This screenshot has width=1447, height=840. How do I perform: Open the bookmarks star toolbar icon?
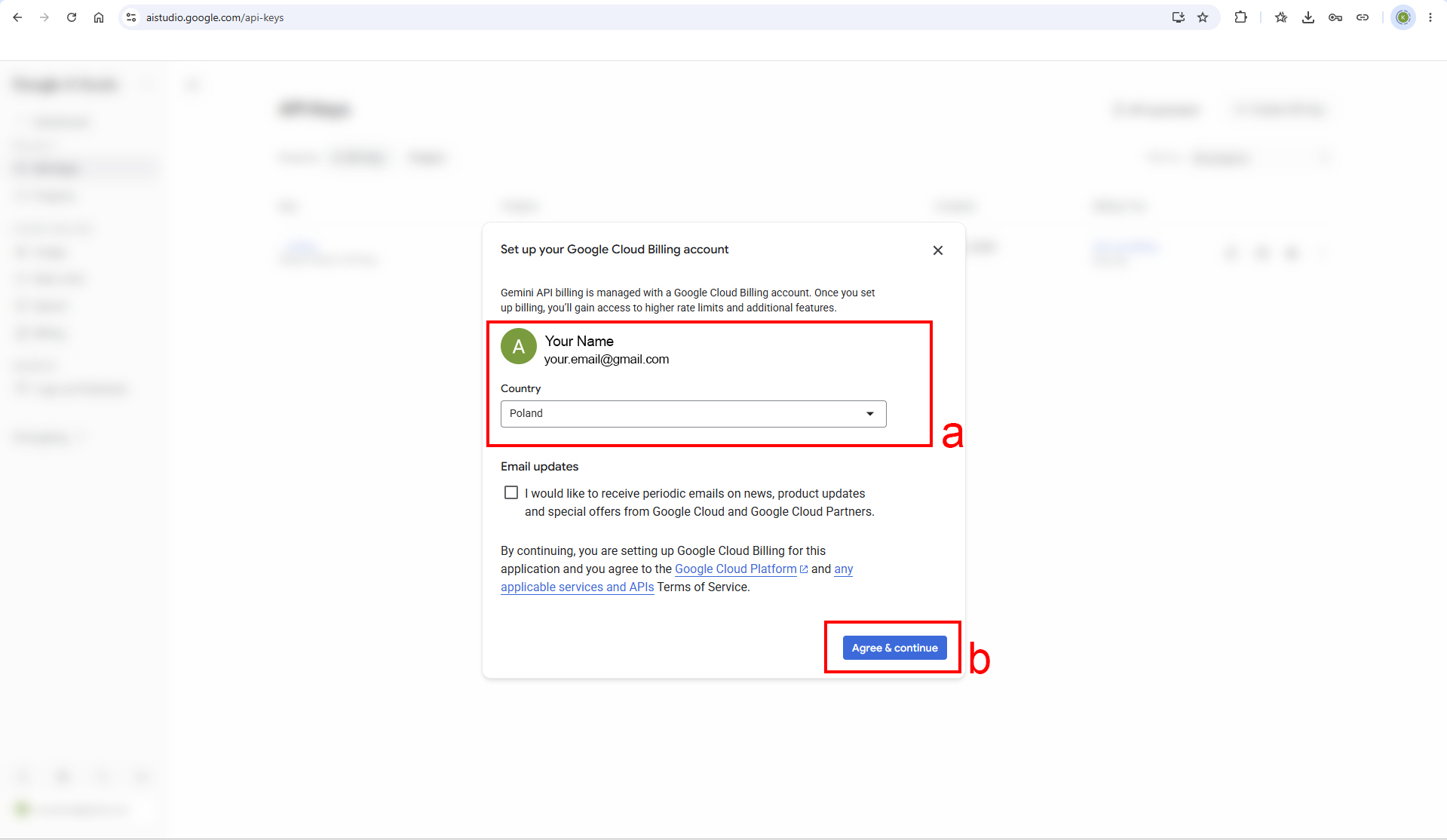pyautogui.click(x=1281, y=17)
